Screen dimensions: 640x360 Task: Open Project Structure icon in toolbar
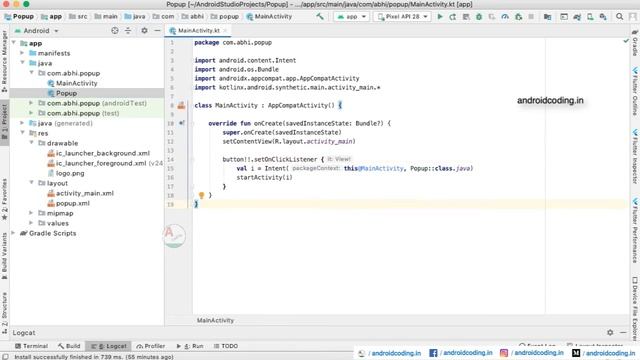pos(547,17)
